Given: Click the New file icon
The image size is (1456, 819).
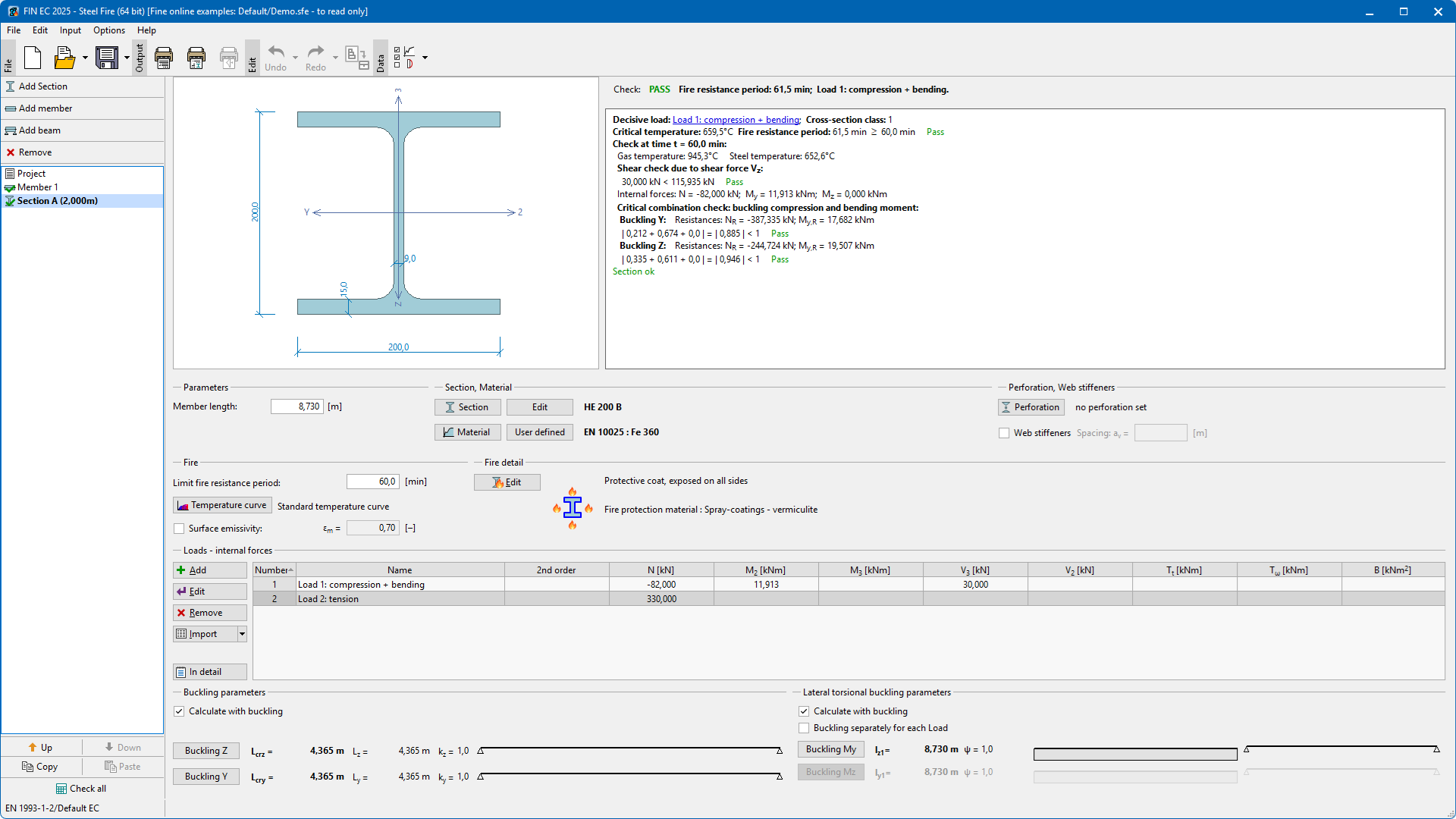Looking at the screenshot, I should click(33, 58).
